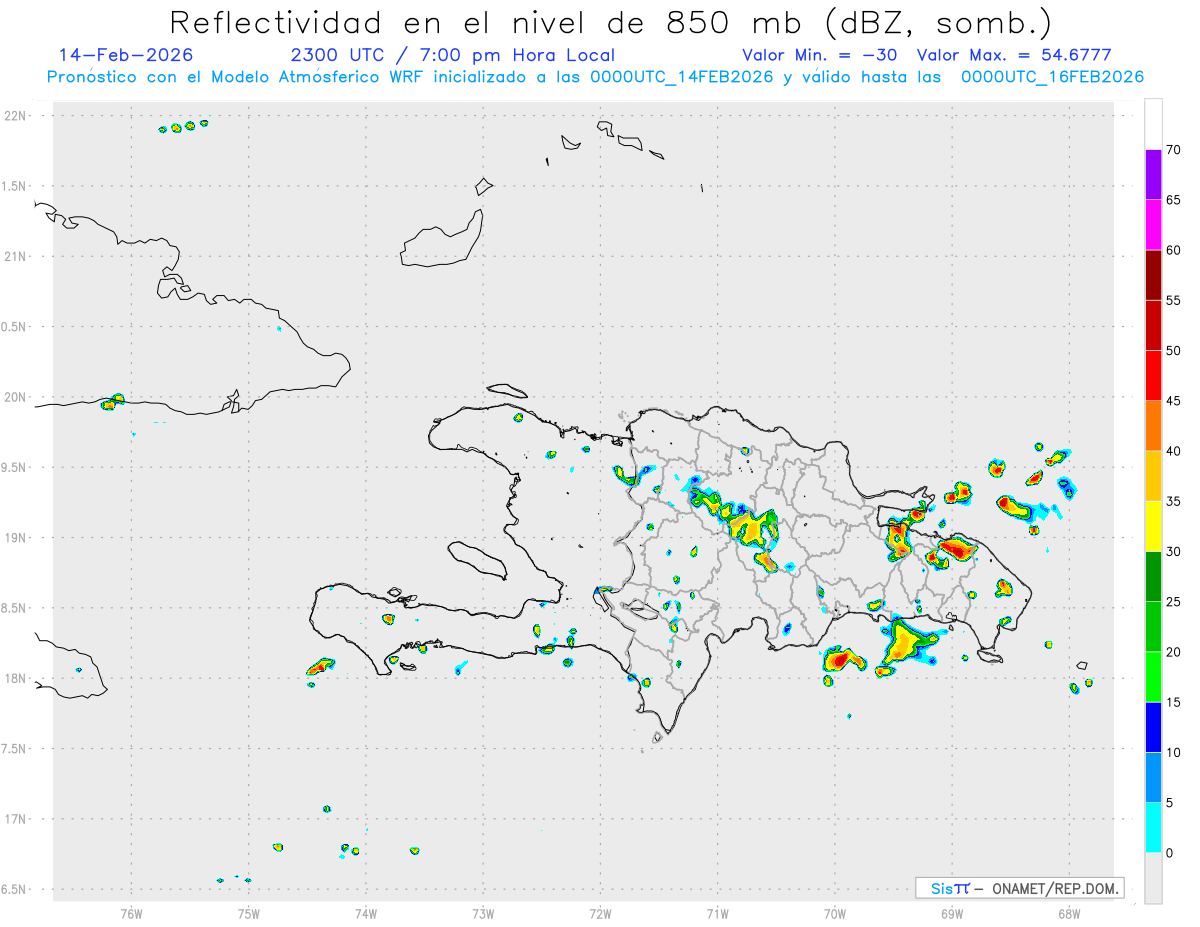The width and height of the screenshot is (1200, 927).
Task: Click the longitude axis label '74W'
Action: click(366, 914)
